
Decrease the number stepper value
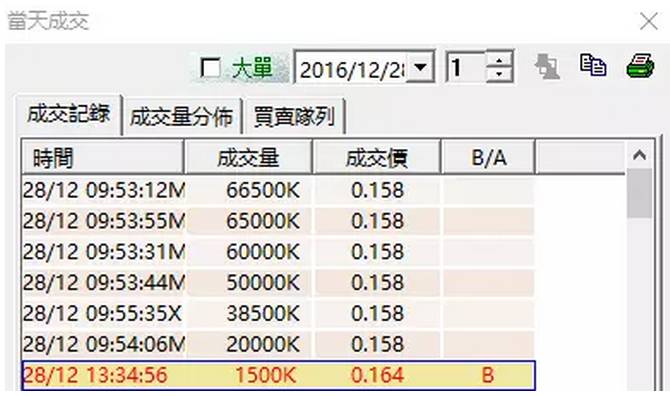[499, 74]
